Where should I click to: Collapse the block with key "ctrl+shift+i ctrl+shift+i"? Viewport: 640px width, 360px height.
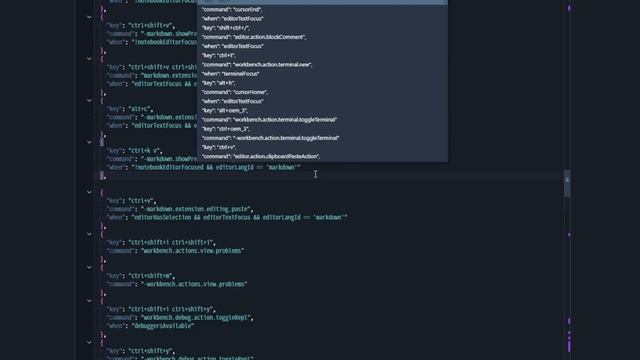[89, 234]
